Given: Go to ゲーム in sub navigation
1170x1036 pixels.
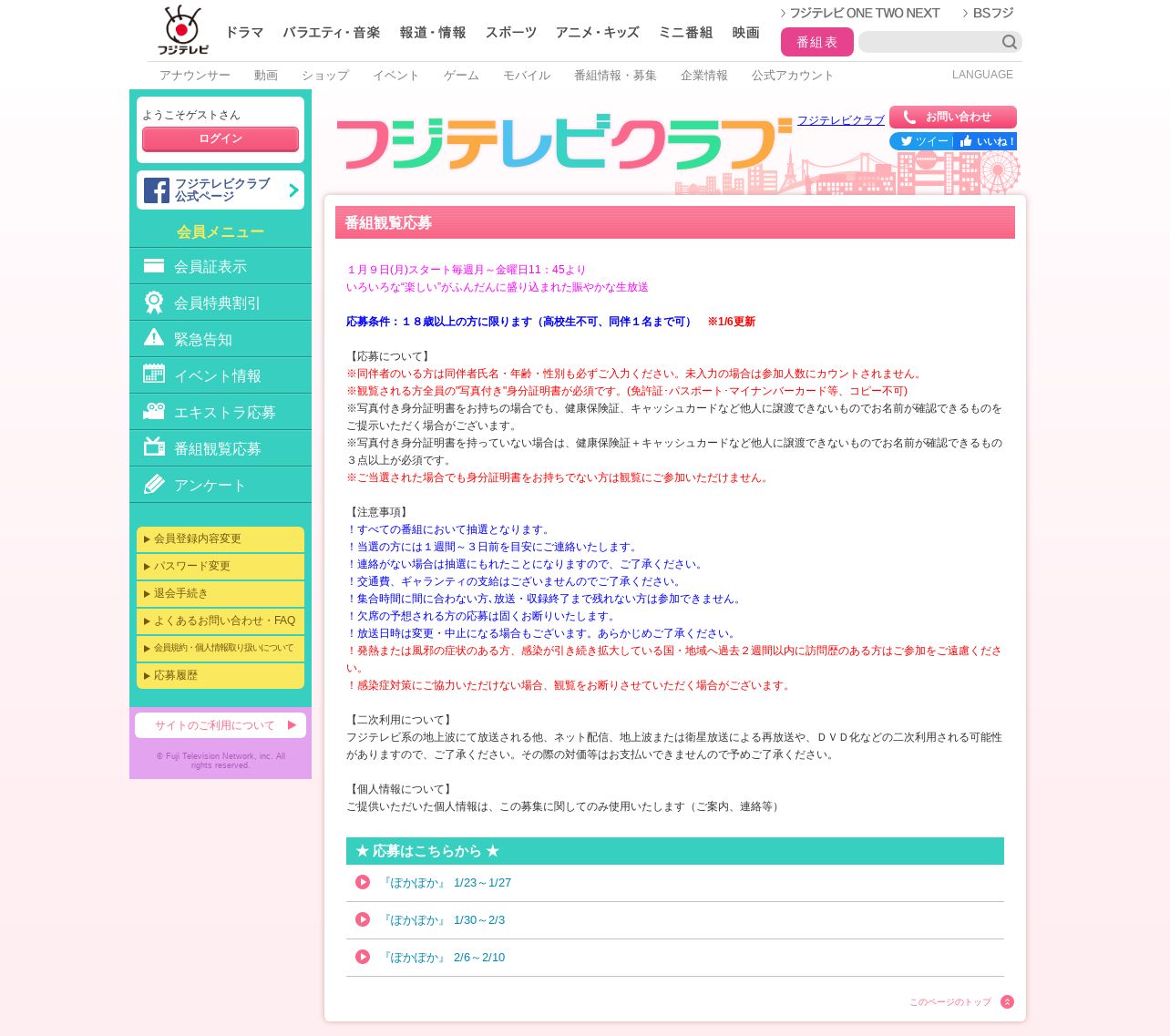Looking at the screenshot, I should pyautogui.click(x=462, y=76).
